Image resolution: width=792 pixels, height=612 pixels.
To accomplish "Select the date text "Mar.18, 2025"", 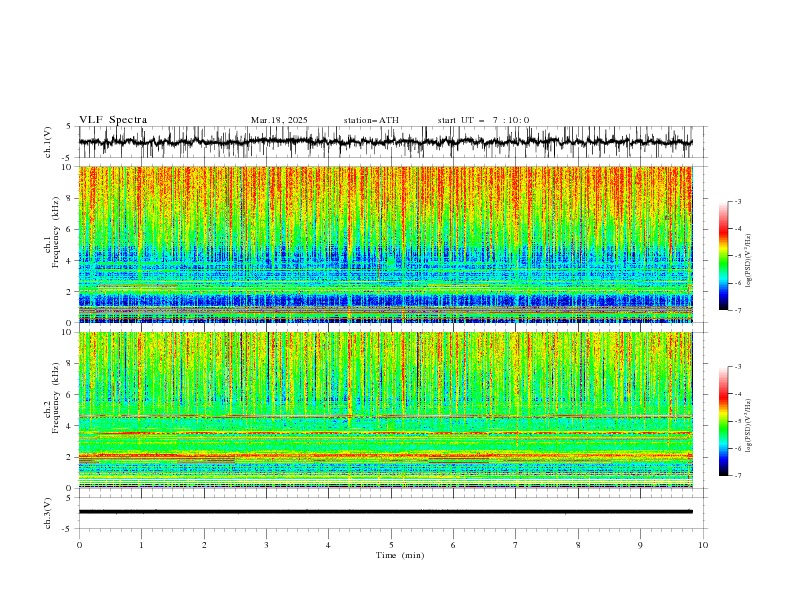I will (x=279, y=120).
